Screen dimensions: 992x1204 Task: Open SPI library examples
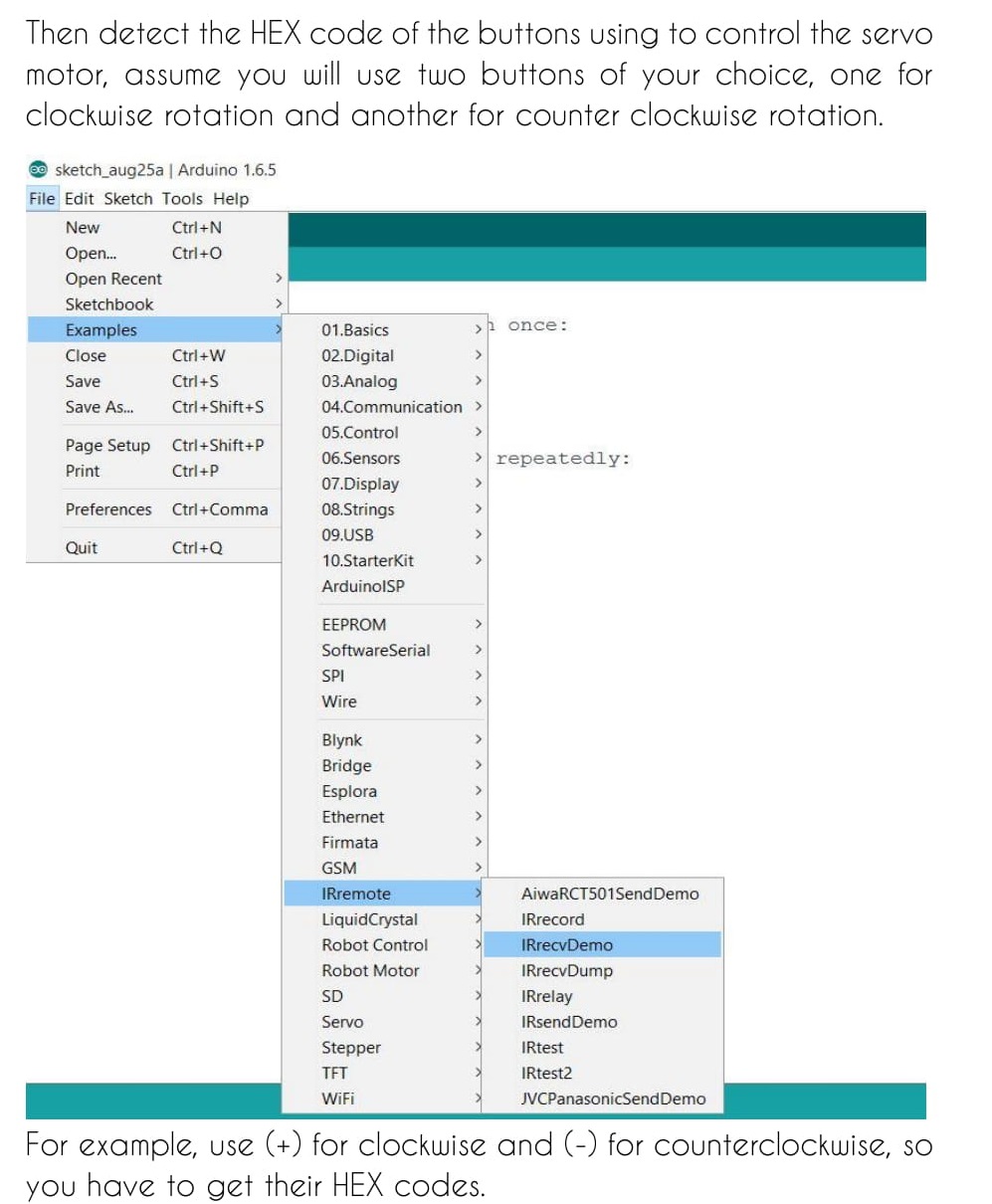(x=385, y=676)
